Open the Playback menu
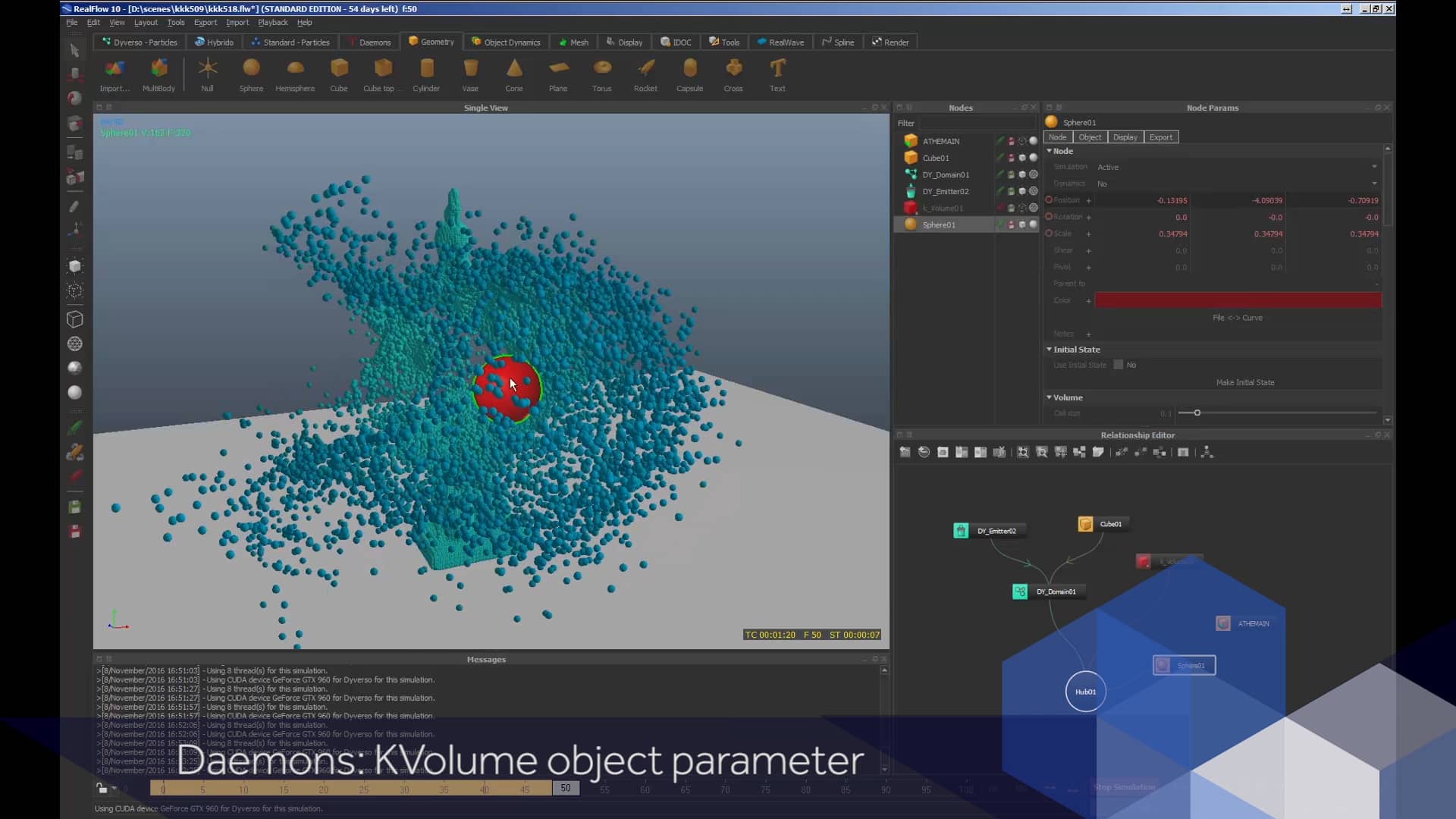This screenshot has height=819, width=1456. click(273, 23)
